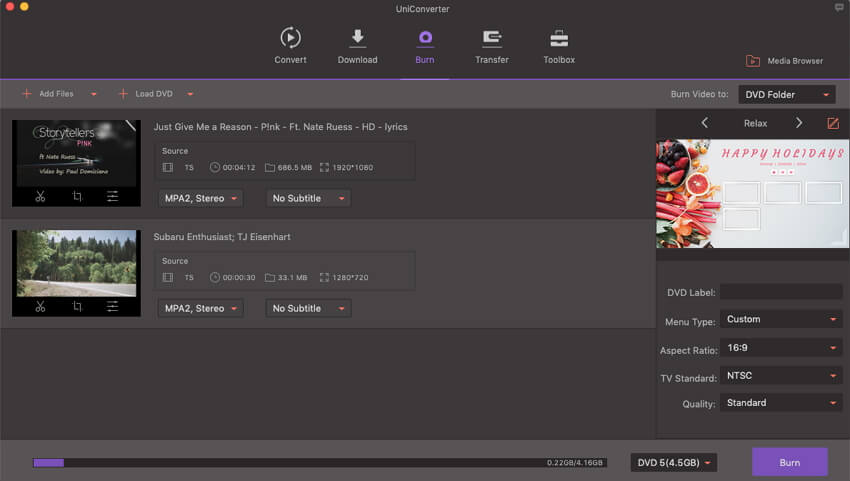This screenshot has height=481, width=850.
Task: Click the DVD Label text field
Action: coord(780,292)
